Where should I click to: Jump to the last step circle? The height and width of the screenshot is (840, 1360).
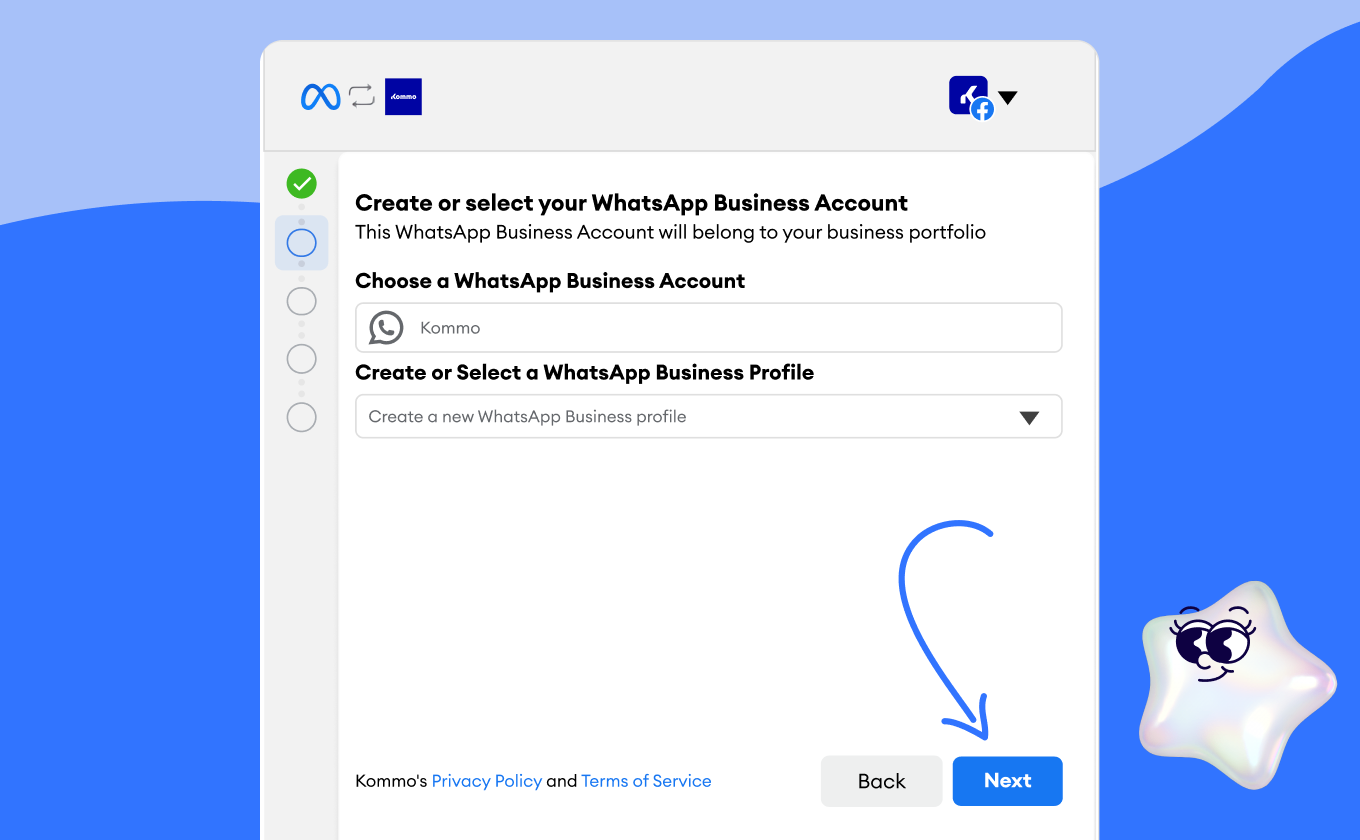(301, 417)
